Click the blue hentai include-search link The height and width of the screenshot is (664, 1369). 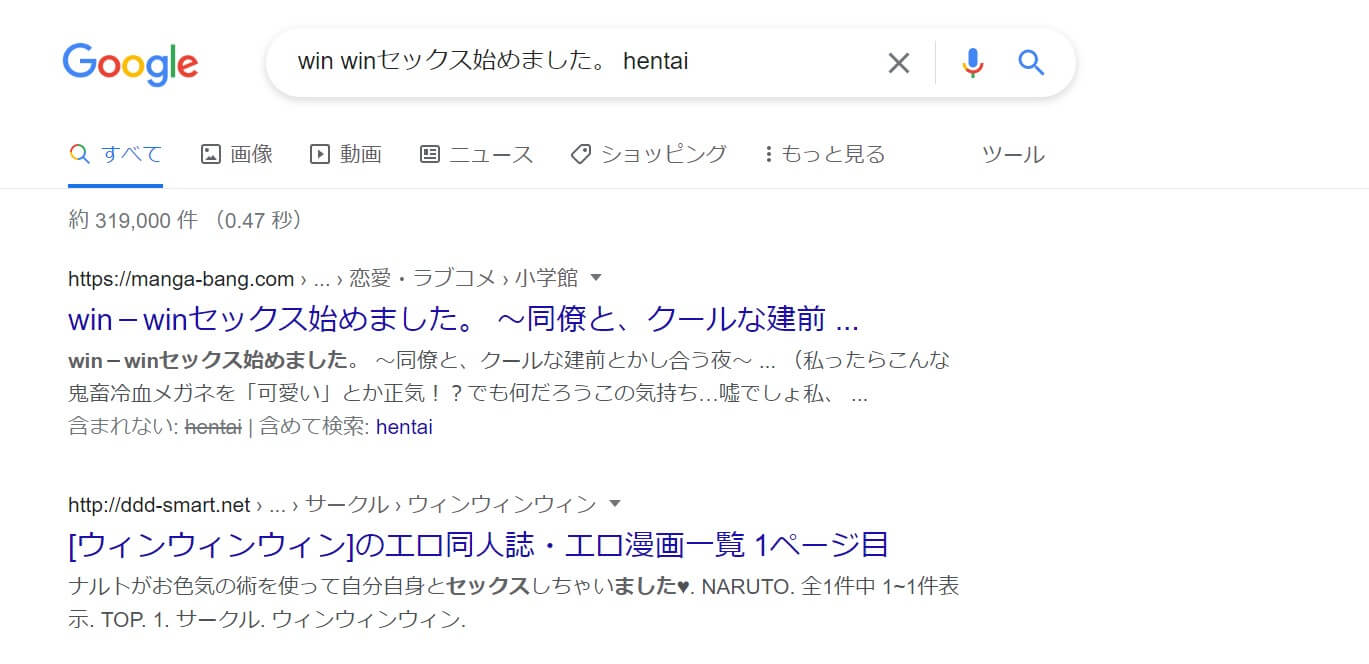[x=404, y=427]
